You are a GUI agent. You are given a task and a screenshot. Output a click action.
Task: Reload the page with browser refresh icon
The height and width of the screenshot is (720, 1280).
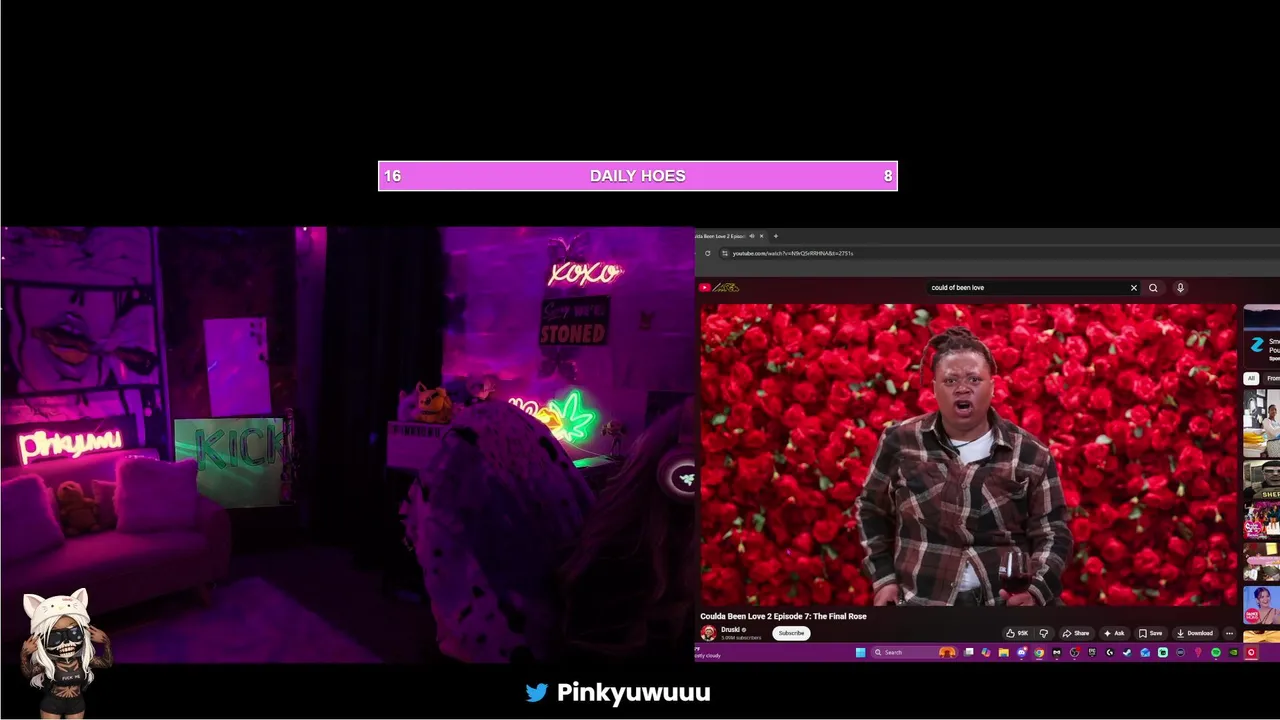coord(707,253)
